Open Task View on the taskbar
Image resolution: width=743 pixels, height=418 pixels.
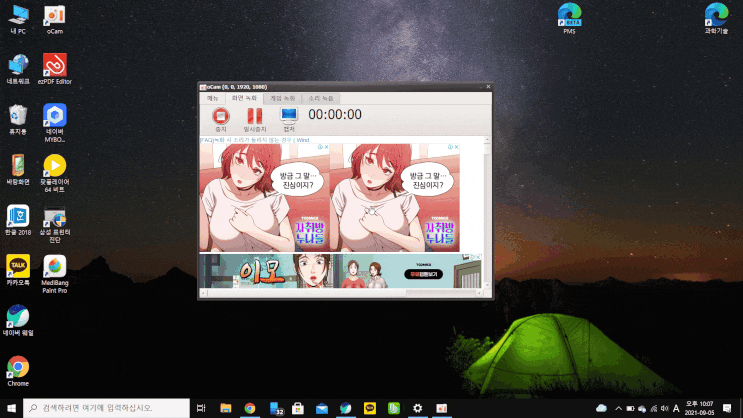pos(201,408)
